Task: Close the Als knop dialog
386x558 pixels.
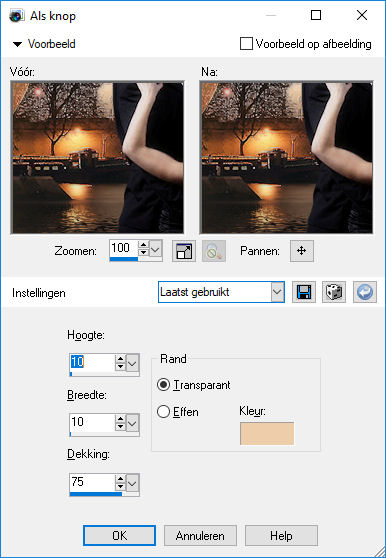Action: click(x=362, y=15)
